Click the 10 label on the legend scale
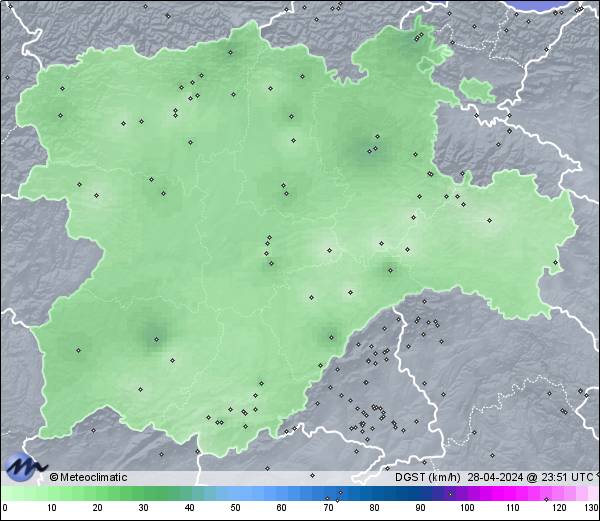This screenshot has height=521, width=600. [52, 508]
